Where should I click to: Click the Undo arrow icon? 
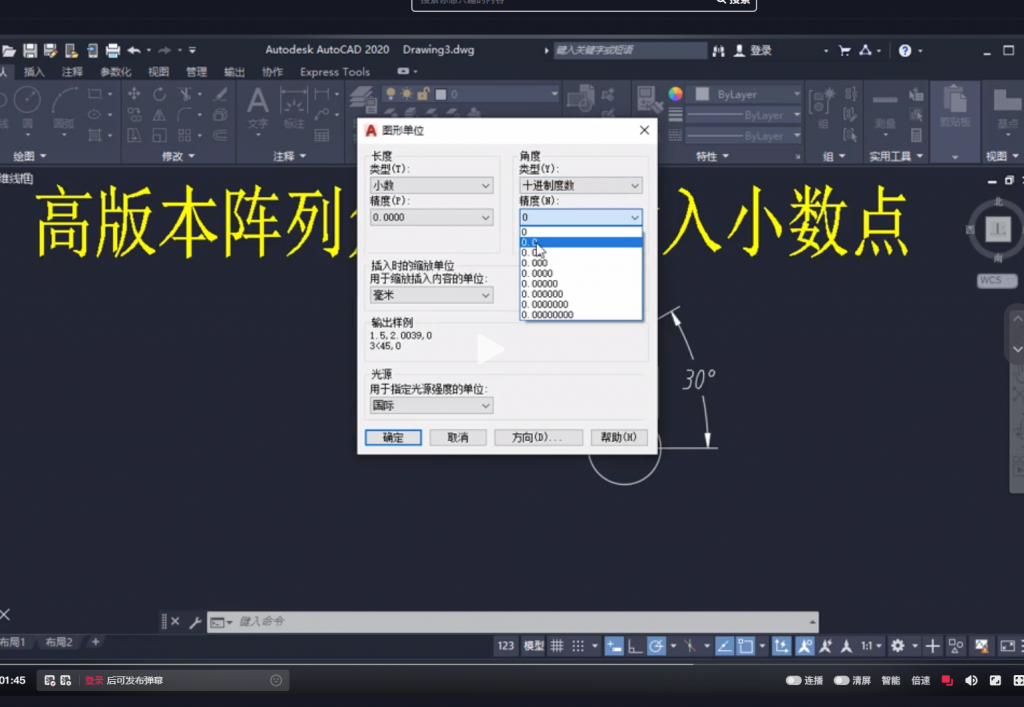tap(134, 50)
